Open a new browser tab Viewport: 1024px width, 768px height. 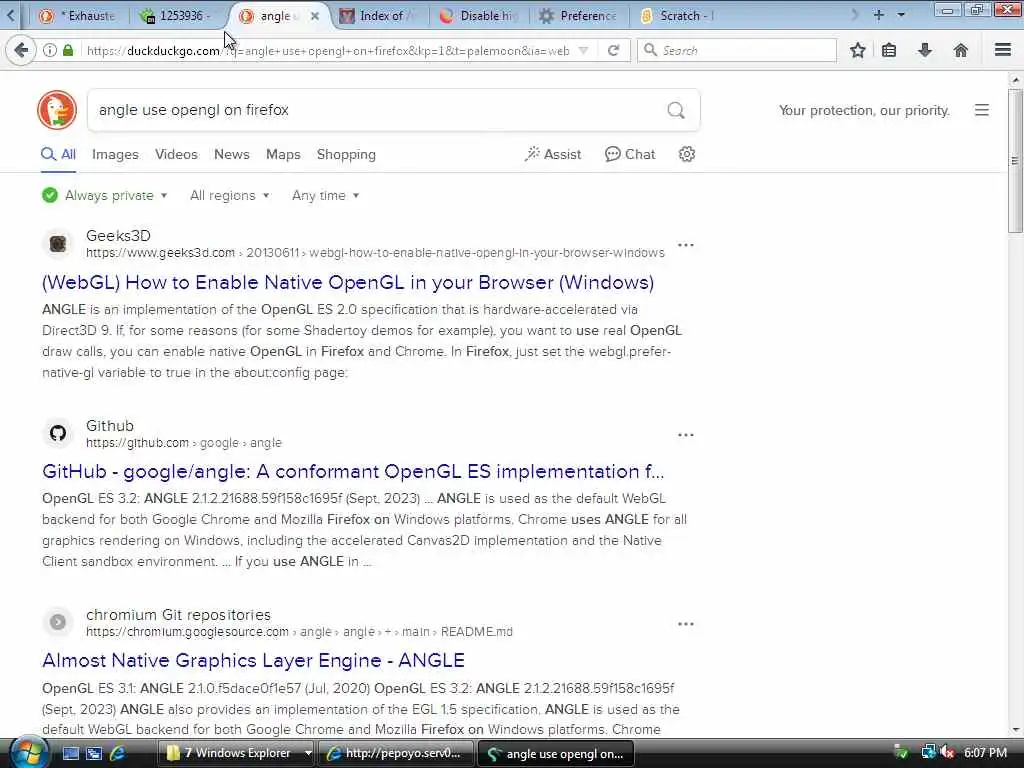(x=879, y=14)
